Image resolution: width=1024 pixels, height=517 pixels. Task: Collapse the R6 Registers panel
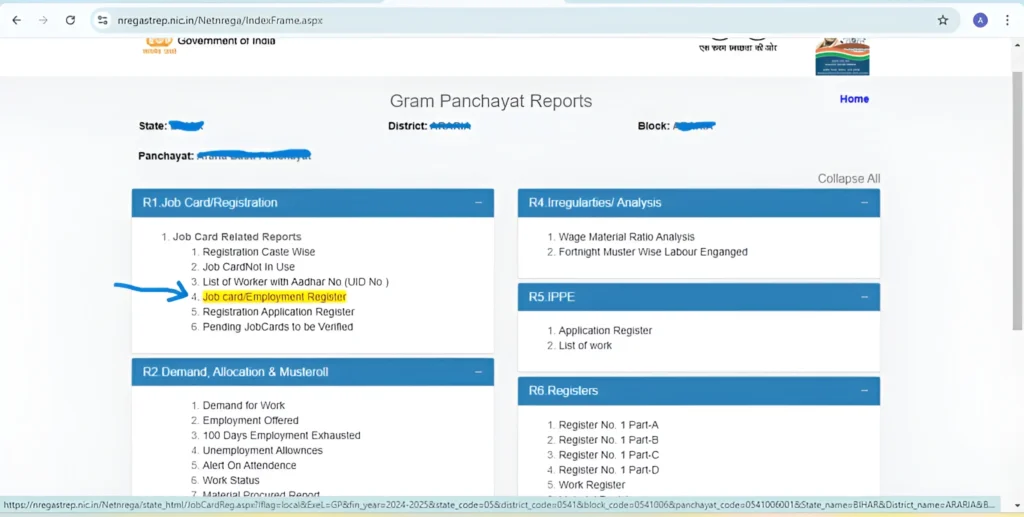click(865, 391)
